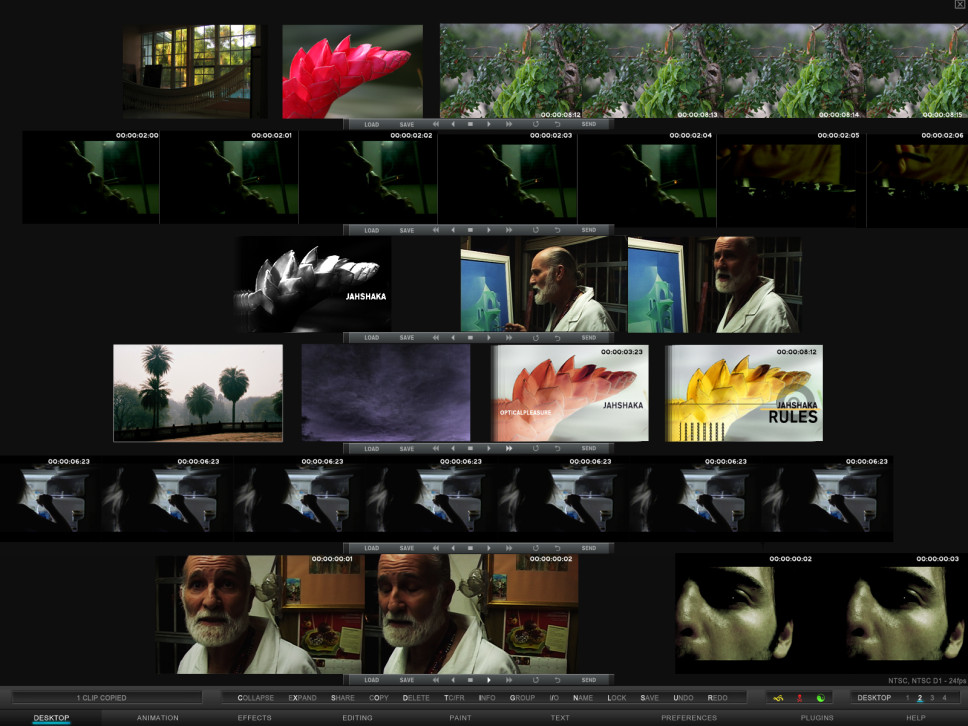Click play in the bar below the black-and-white JAHSHAKA clip
Screen dimensions: 968x726
489,338
